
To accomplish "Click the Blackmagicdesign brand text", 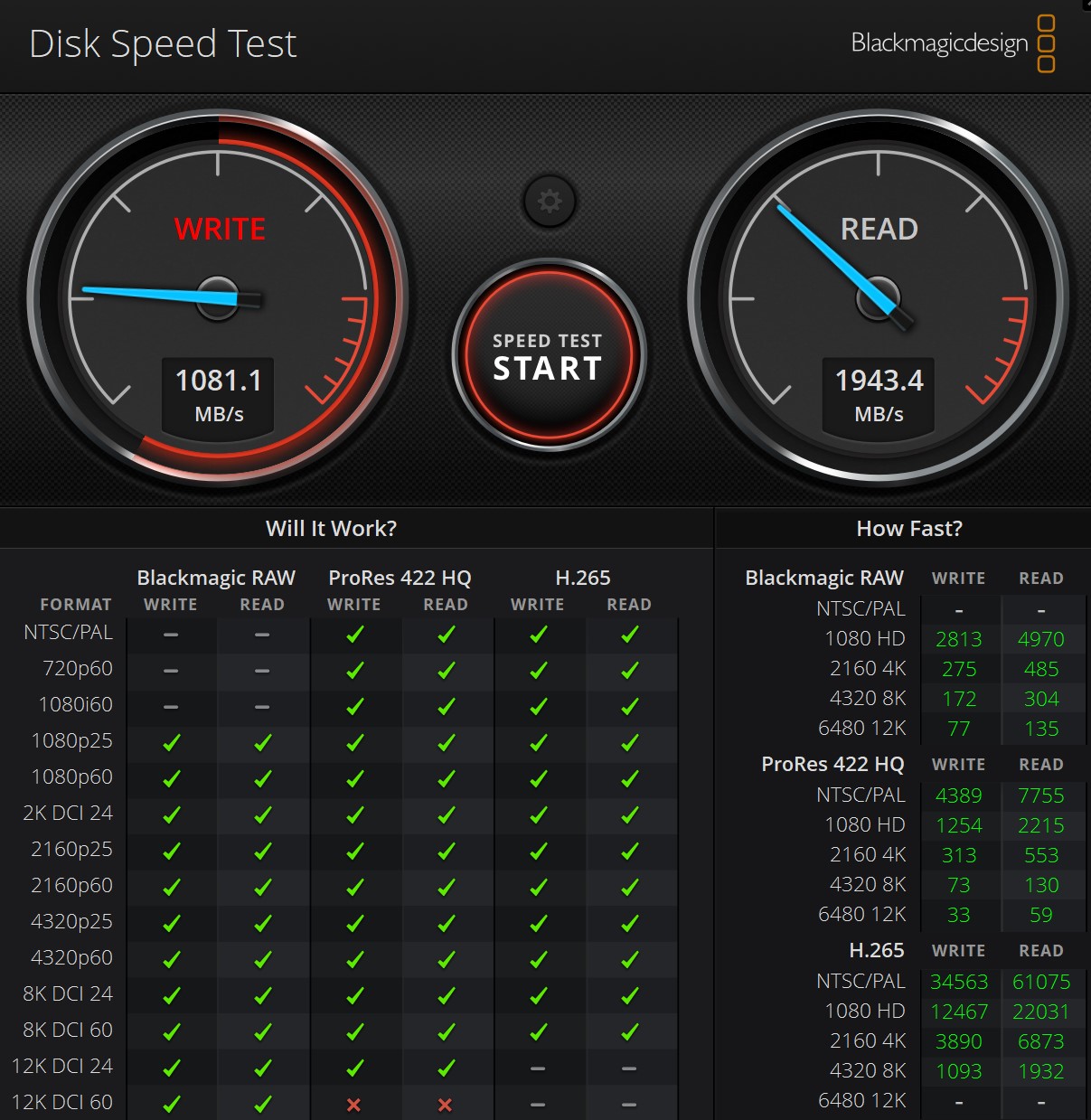I will [939, 43].
